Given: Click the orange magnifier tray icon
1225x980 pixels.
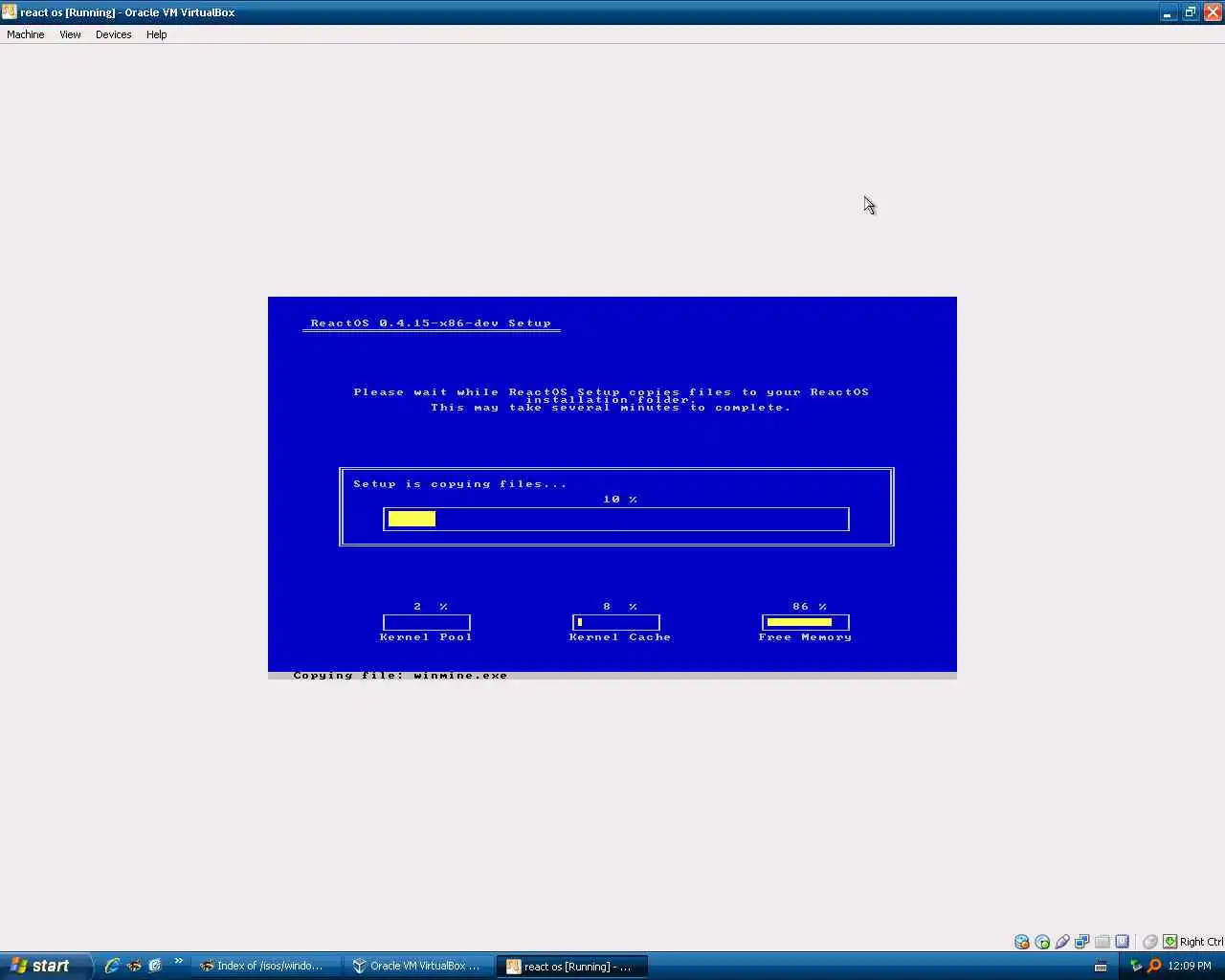Looking at the screenshot, I should 1154,966.
